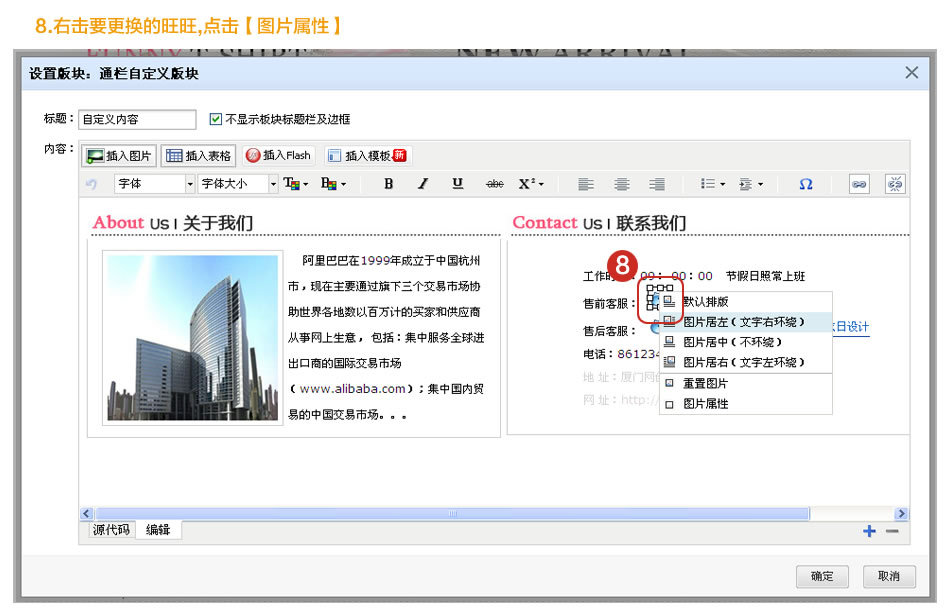Click the remove link icon

click(x=895, y=184)
